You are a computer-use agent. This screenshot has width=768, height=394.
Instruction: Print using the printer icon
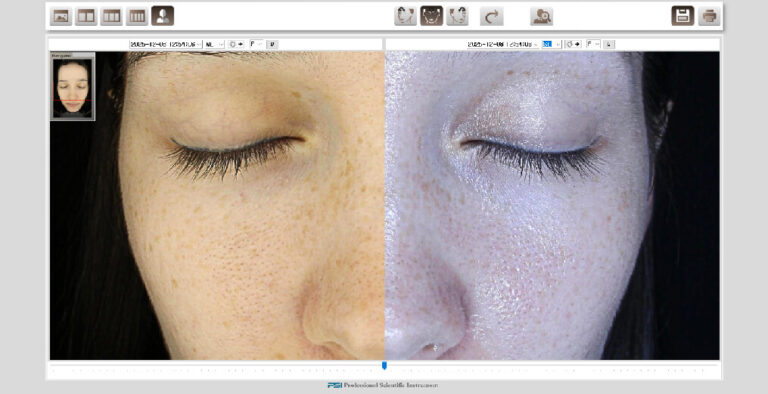[x=709, y=16]
